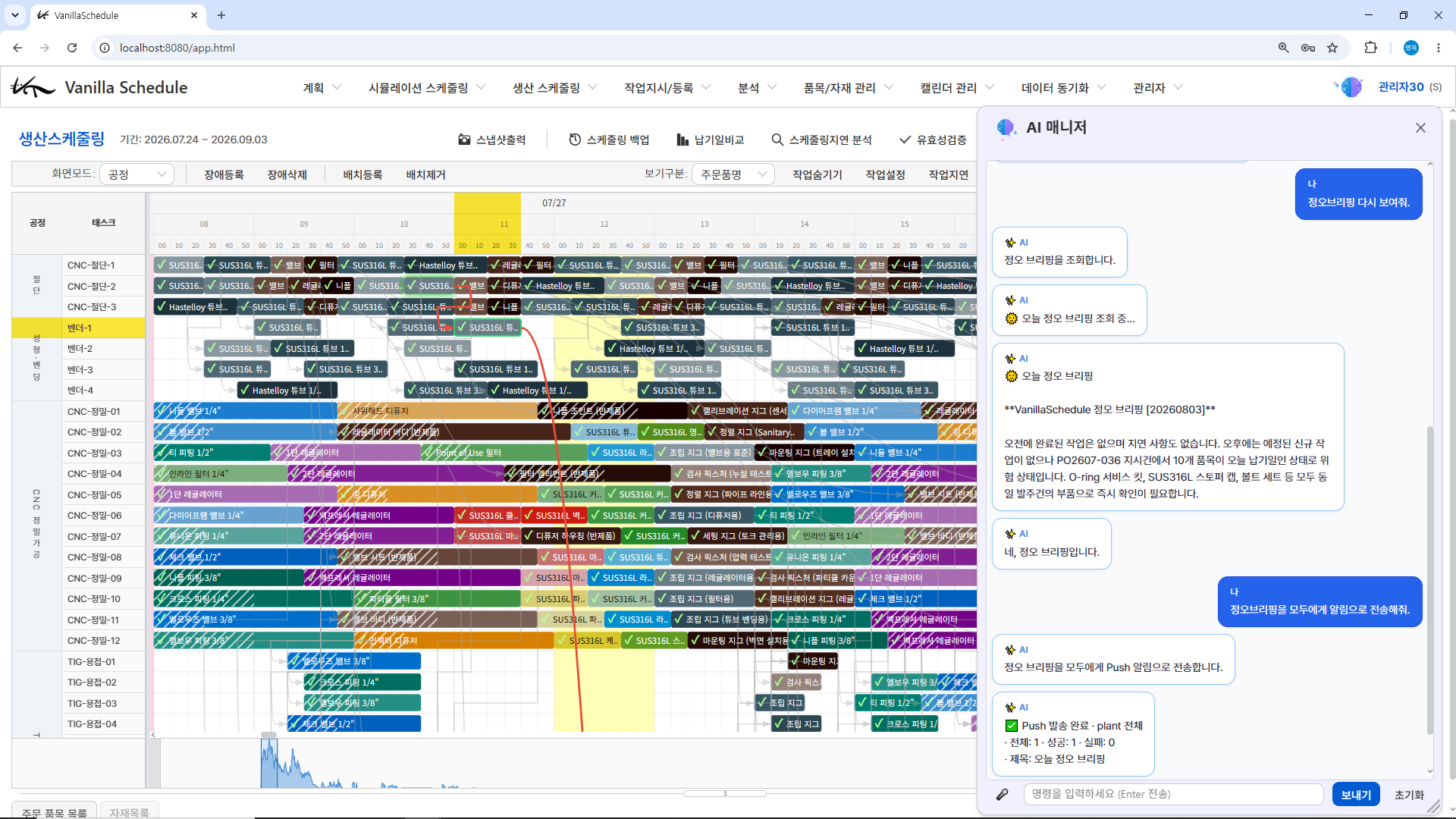The height and width of the screenshot is (819, 1456).
Task: Open the 보기구분 주문품명 dropdown
Action: click(733, 174)
